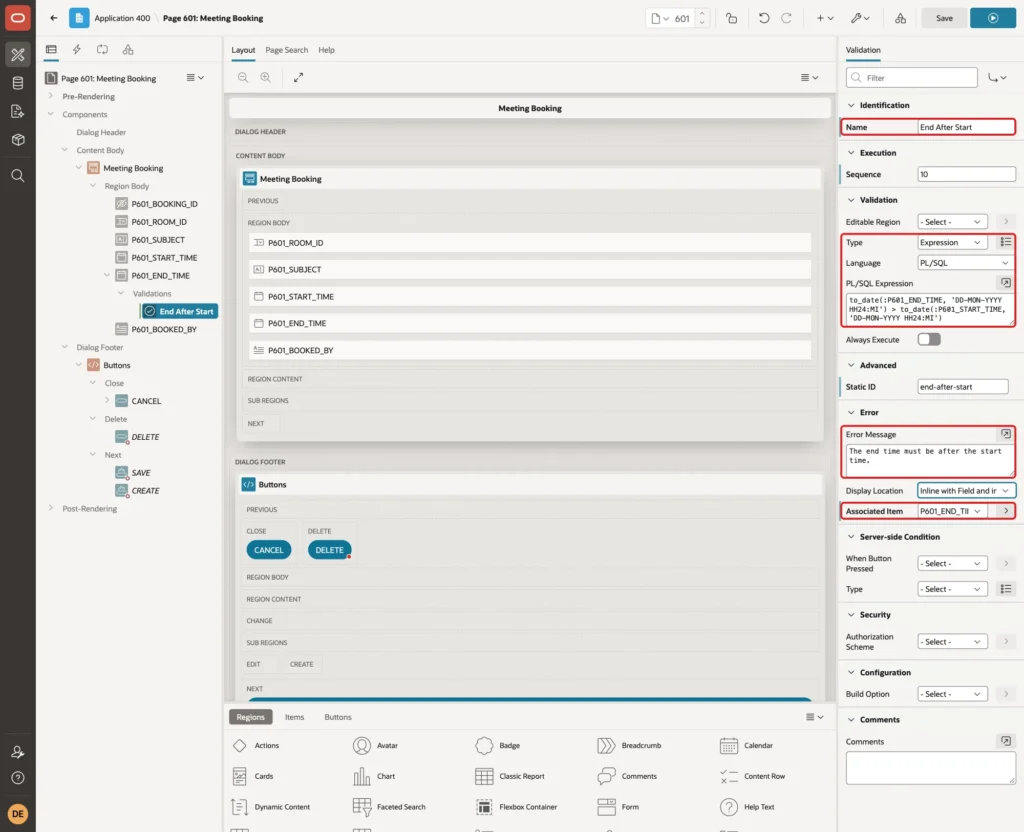1024x832 pixels.
Task: Click the Comments text area
Action: (930, 767)
